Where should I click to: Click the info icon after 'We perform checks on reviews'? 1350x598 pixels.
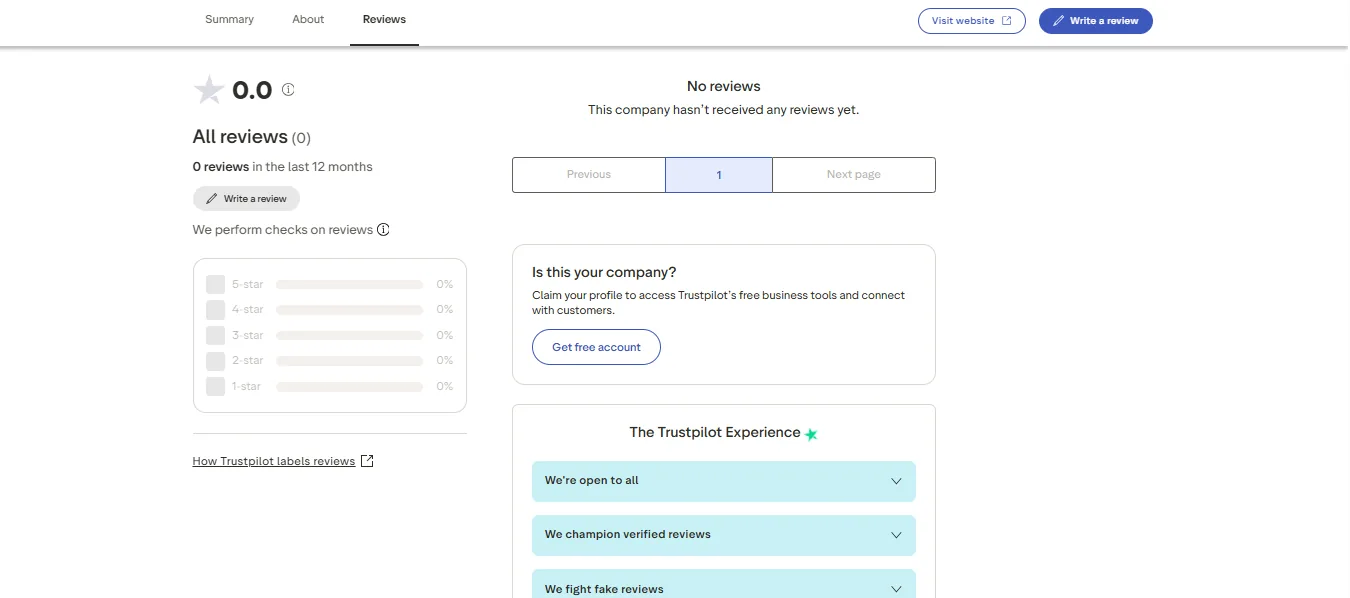pos(383,230)
